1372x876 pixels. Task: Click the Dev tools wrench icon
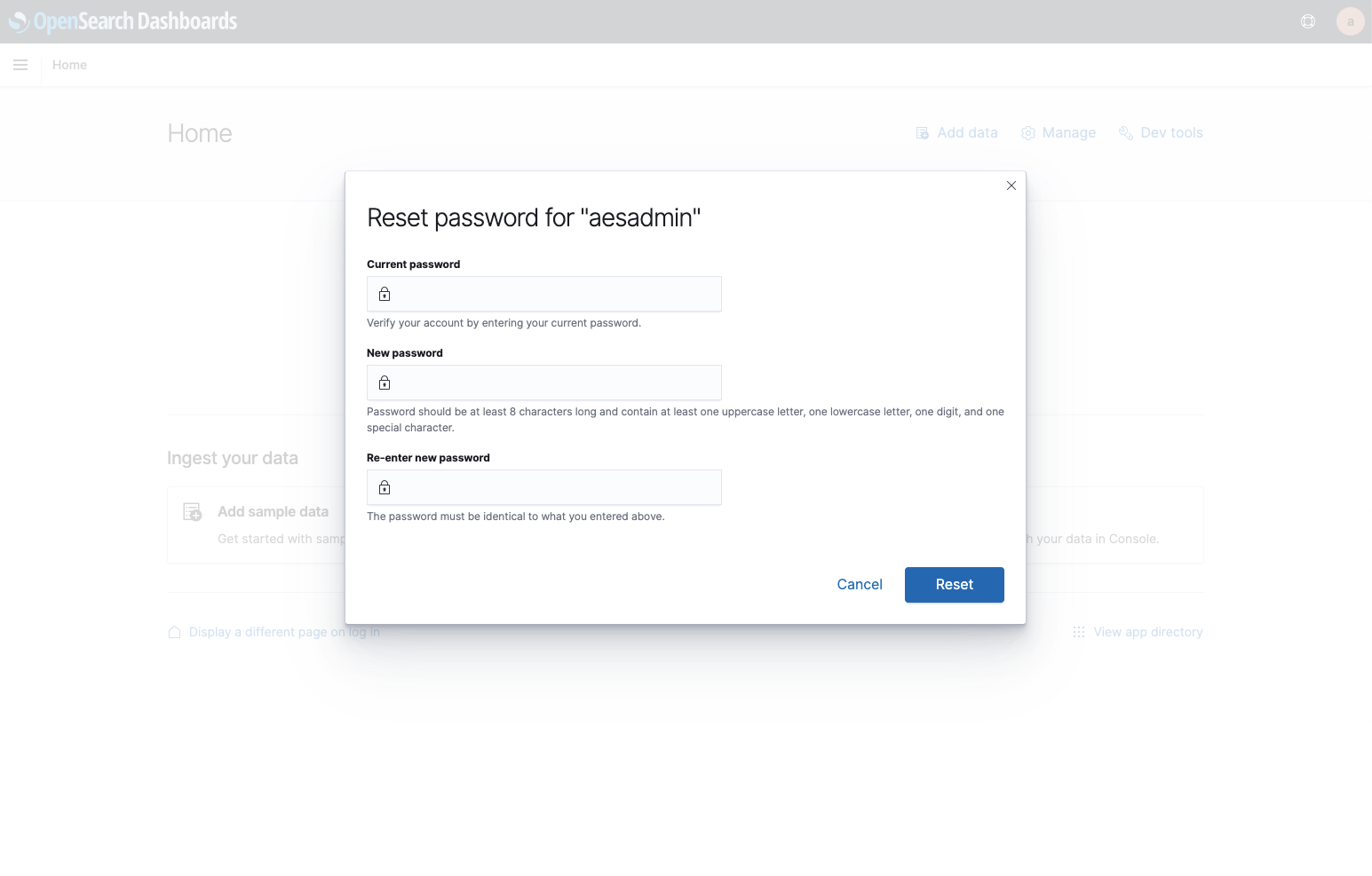click(1126, 133)
